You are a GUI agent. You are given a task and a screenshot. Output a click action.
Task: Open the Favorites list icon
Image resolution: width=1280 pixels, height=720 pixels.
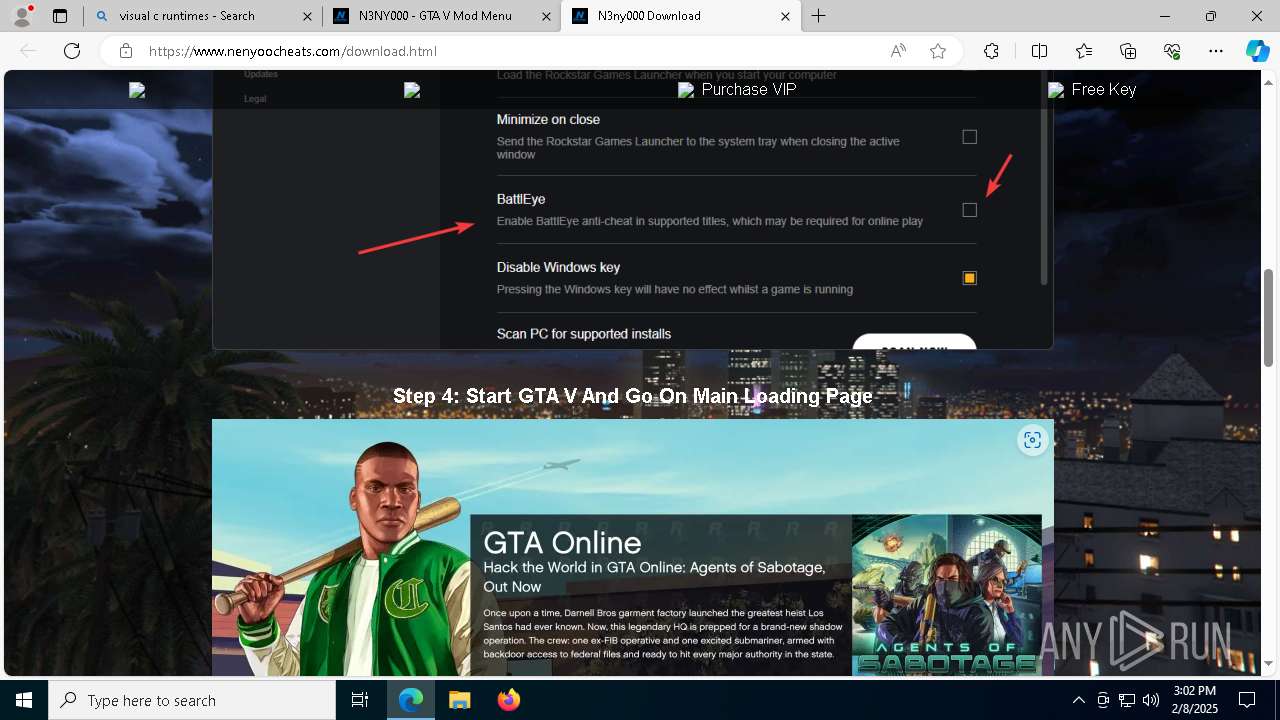pos(1084,51)
